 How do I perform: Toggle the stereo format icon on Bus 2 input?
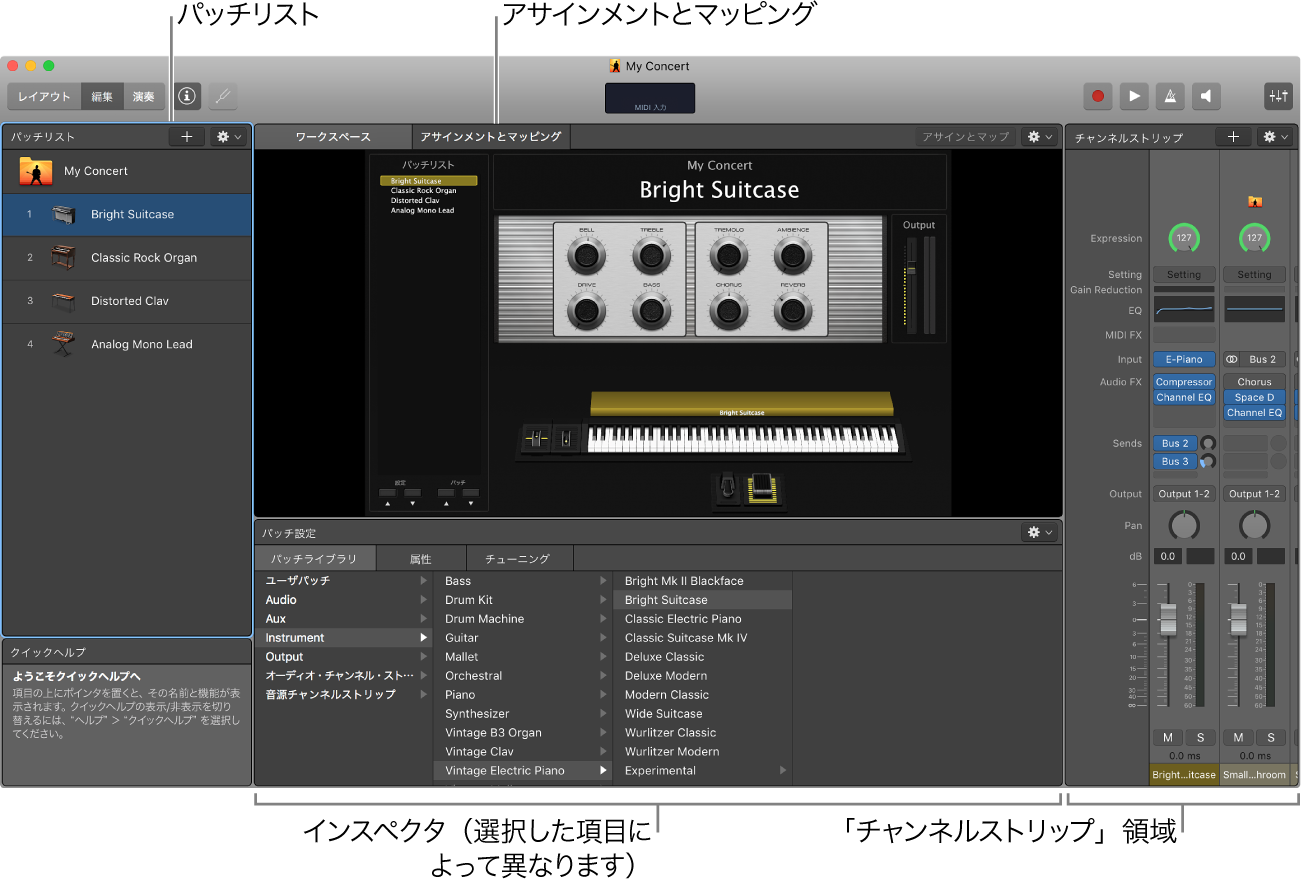[1232, 359]
